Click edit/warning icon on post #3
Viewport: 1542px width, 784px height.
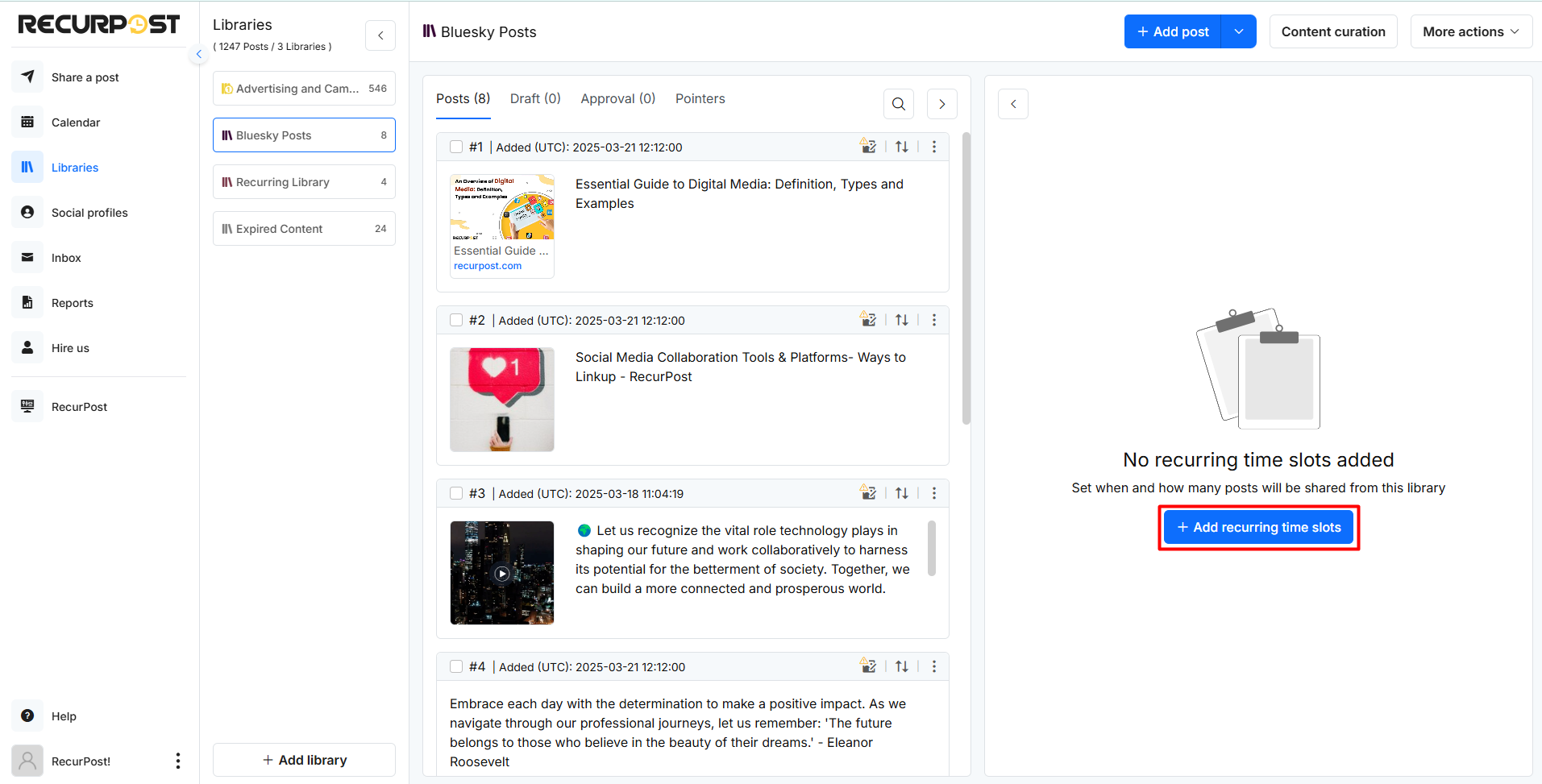(868, 492)
